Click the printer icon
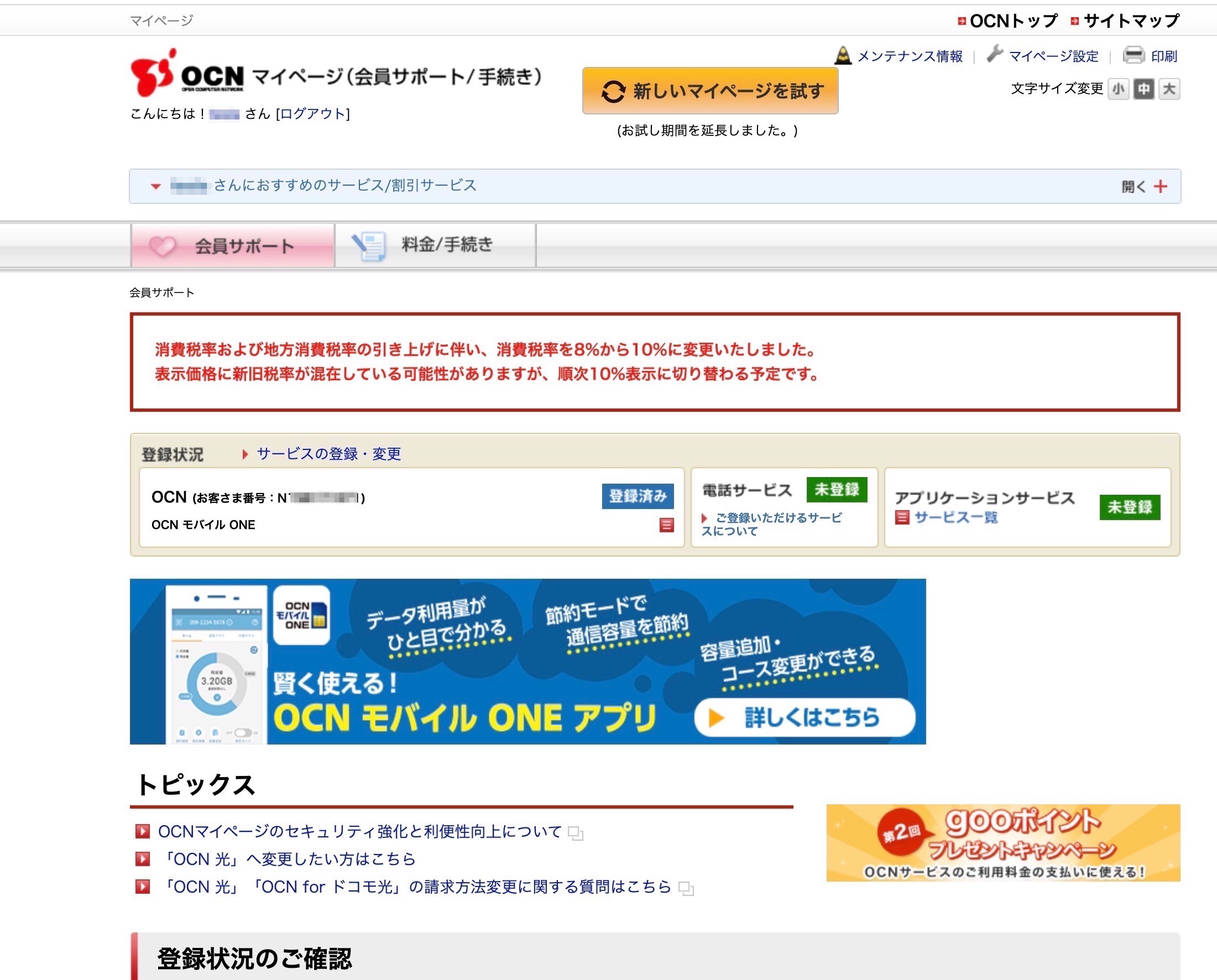This screenshot has height=980, width=1217. click(x=1134, y=55)
